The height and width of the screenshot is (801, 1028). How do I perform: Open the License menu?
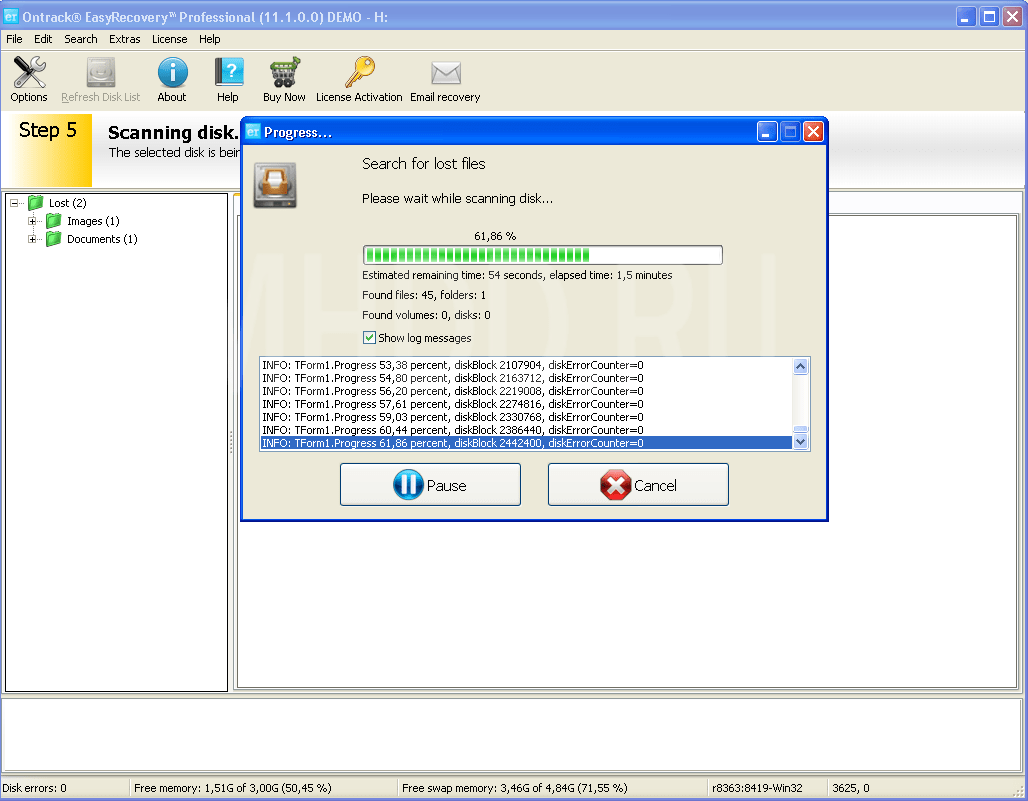click(x=170, y=39)
